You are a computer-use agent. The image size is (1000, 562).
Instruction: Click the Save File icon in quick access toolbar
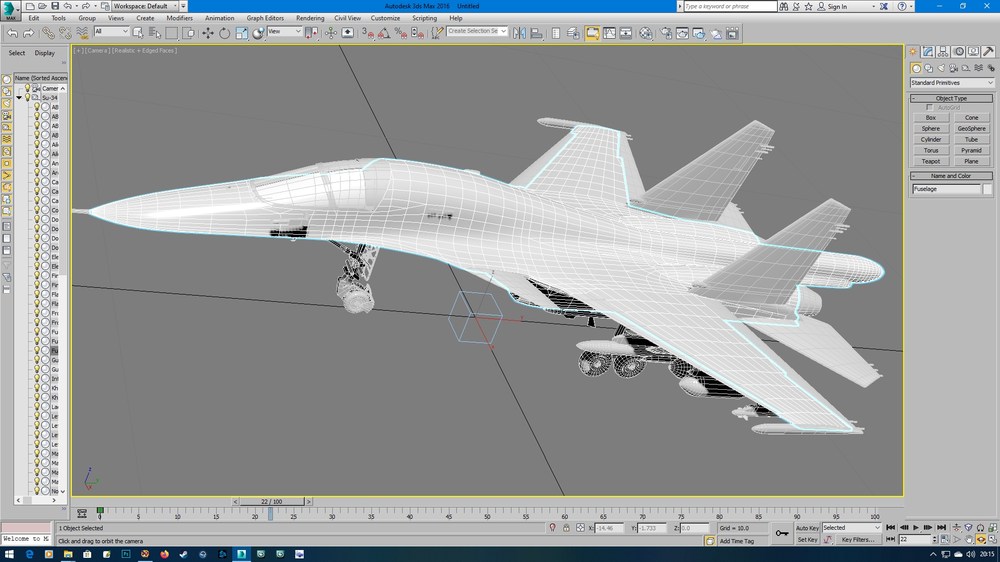point(55,6)
